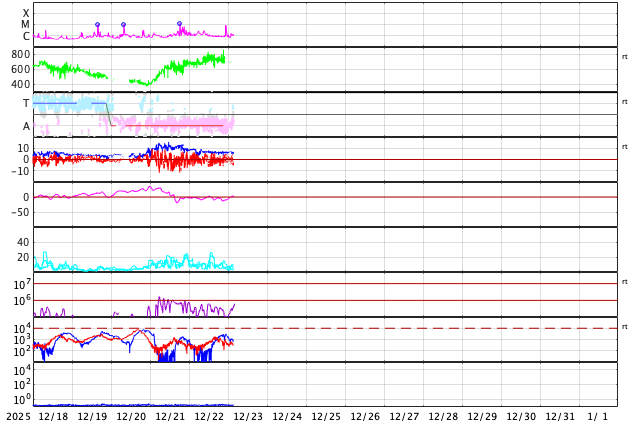
Task: Click the 40 tick on the cyan plot
Action: (23, 242)
